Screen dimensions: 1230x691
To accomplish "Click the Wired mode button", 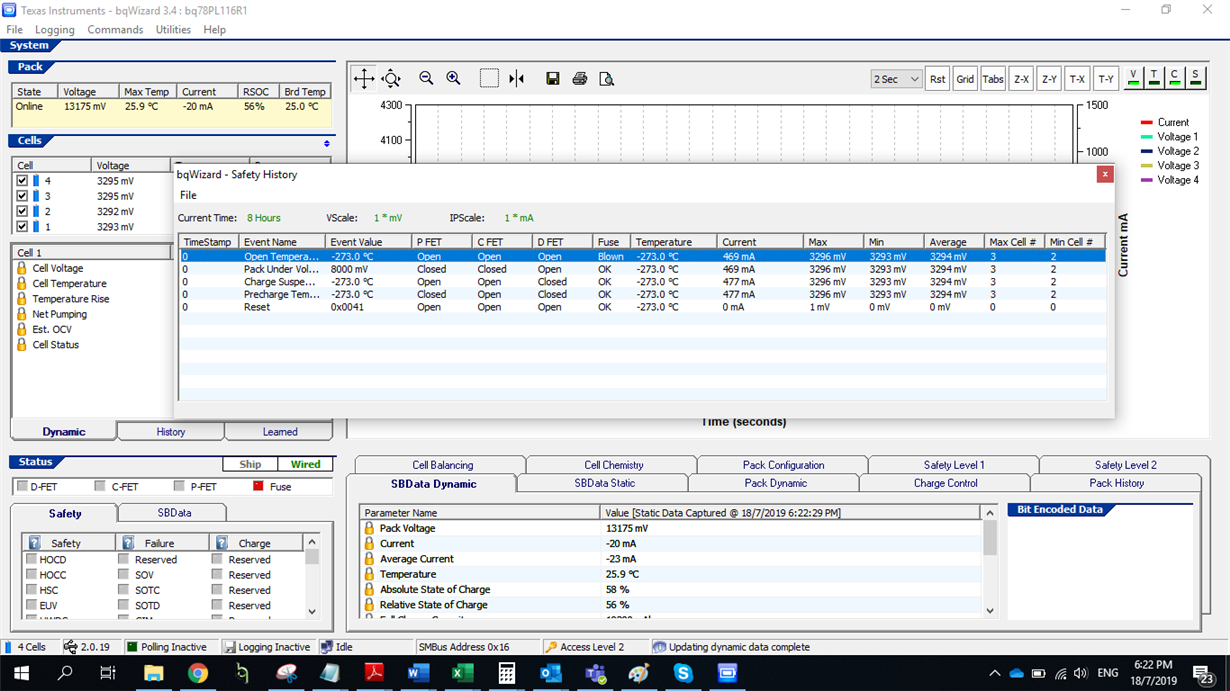I will pyautogui.click(x=306, y=465).
